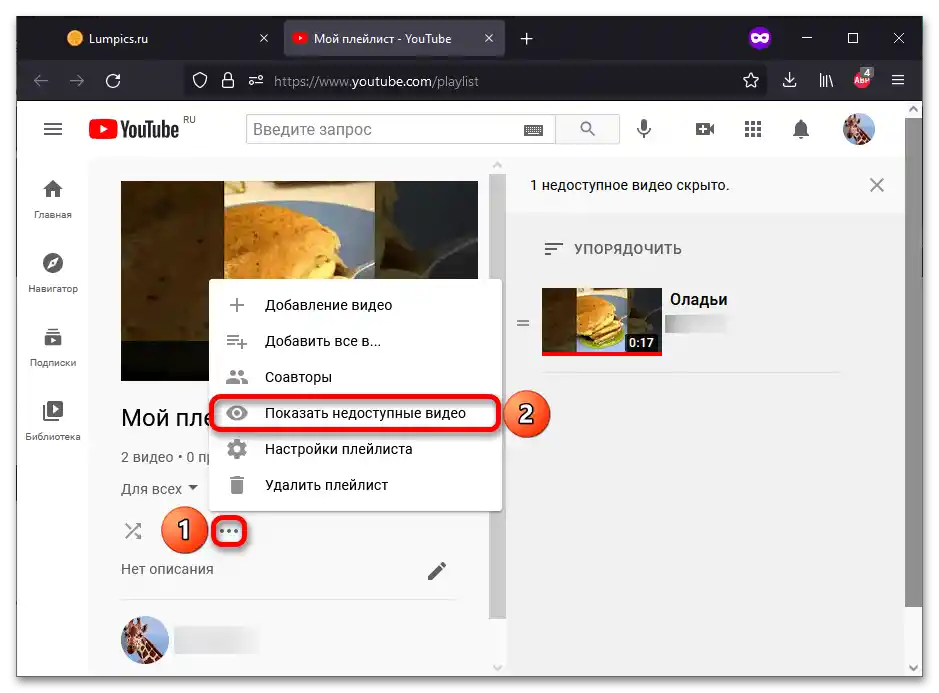This screenshot has height=693, width=939.
Task: Open the YouTube apps grid
Action: pos(753,129)
